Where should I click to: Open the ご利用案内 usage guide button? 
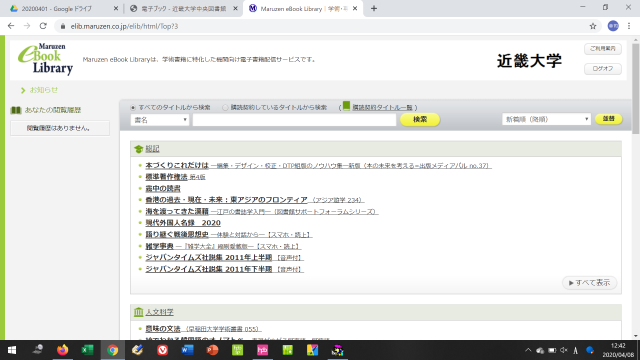pyautogui.click(x=603, y=49)
